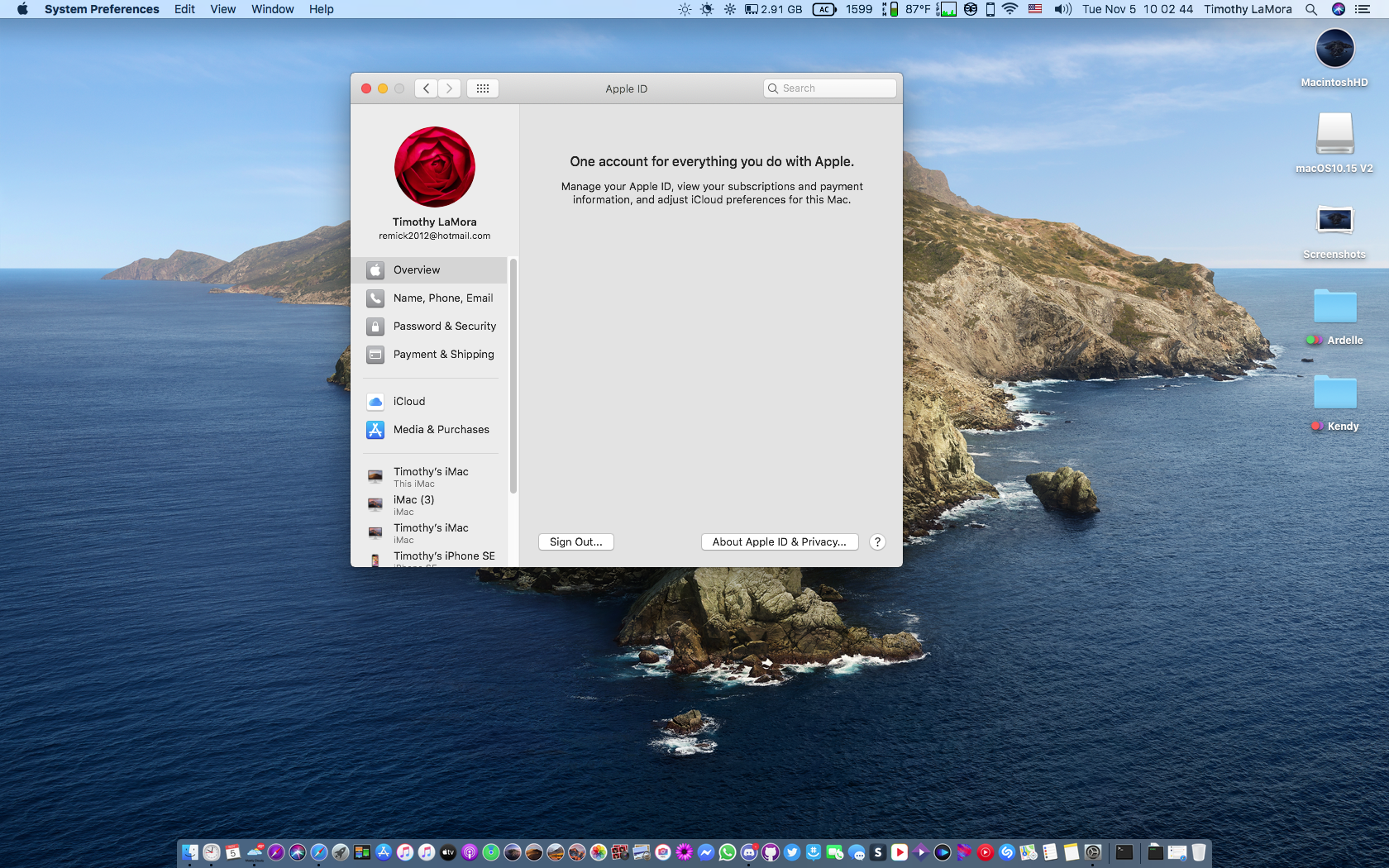Image resolution: width=1389 pixels, height=868 pixels.
Task: Select the Overview sidebar item
Action: (x=429, y=270)
